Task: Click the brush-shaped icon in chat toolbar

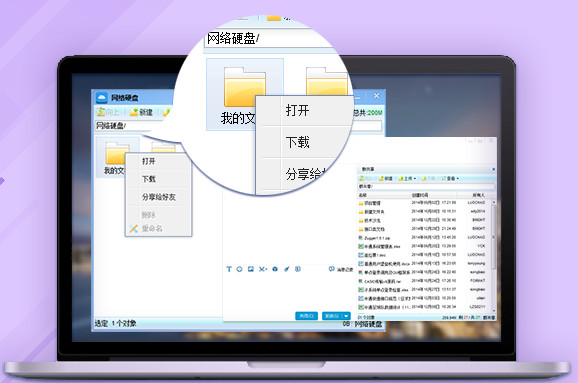Action: (286, 269)
